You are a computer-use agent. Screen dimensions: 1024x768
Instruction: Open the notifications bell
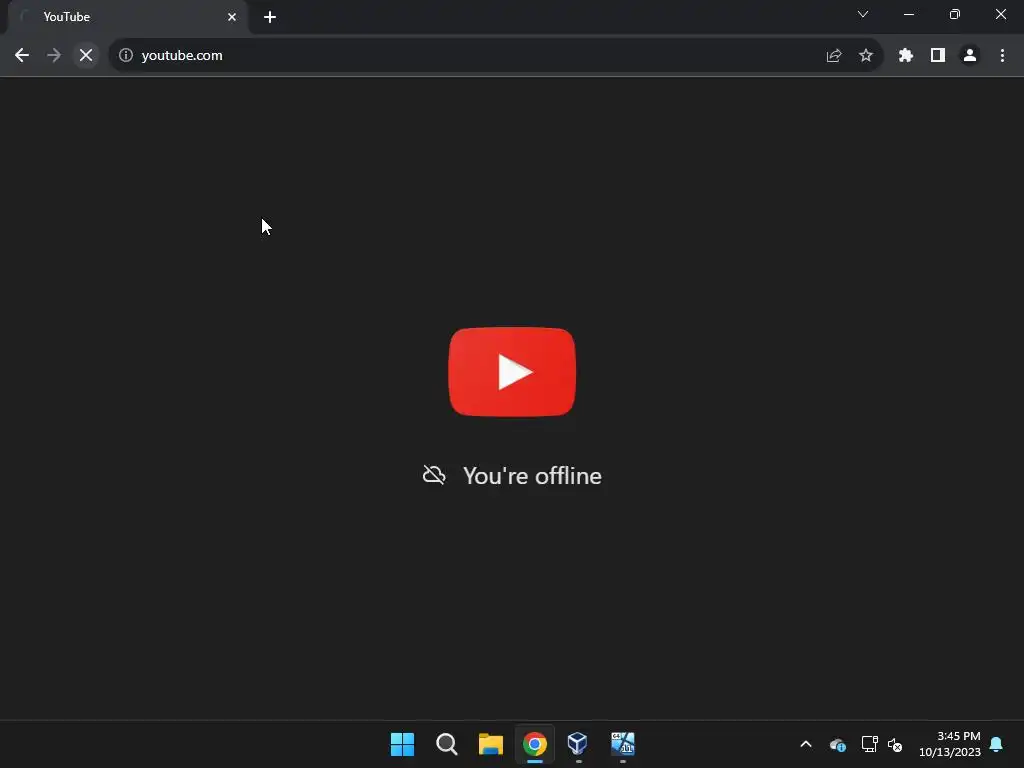point(997,744)
